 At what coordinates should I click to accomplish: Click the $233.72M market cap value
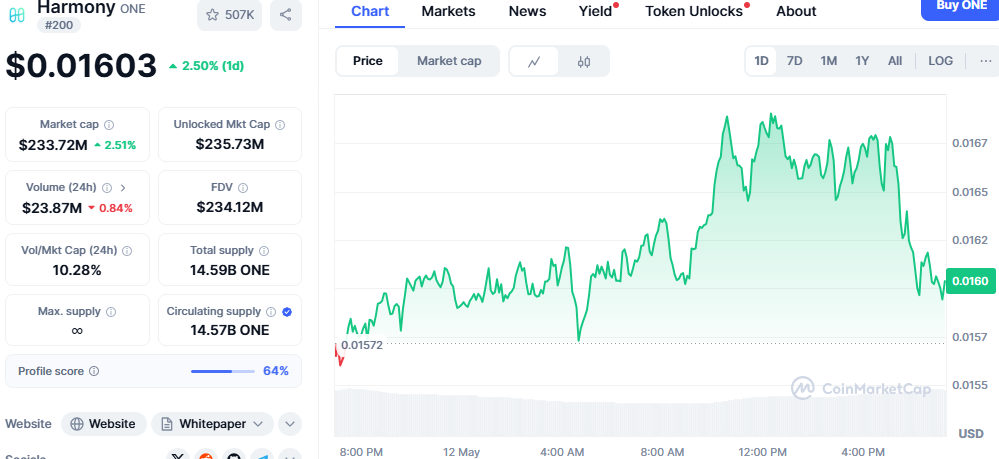[x=53, y=145]
